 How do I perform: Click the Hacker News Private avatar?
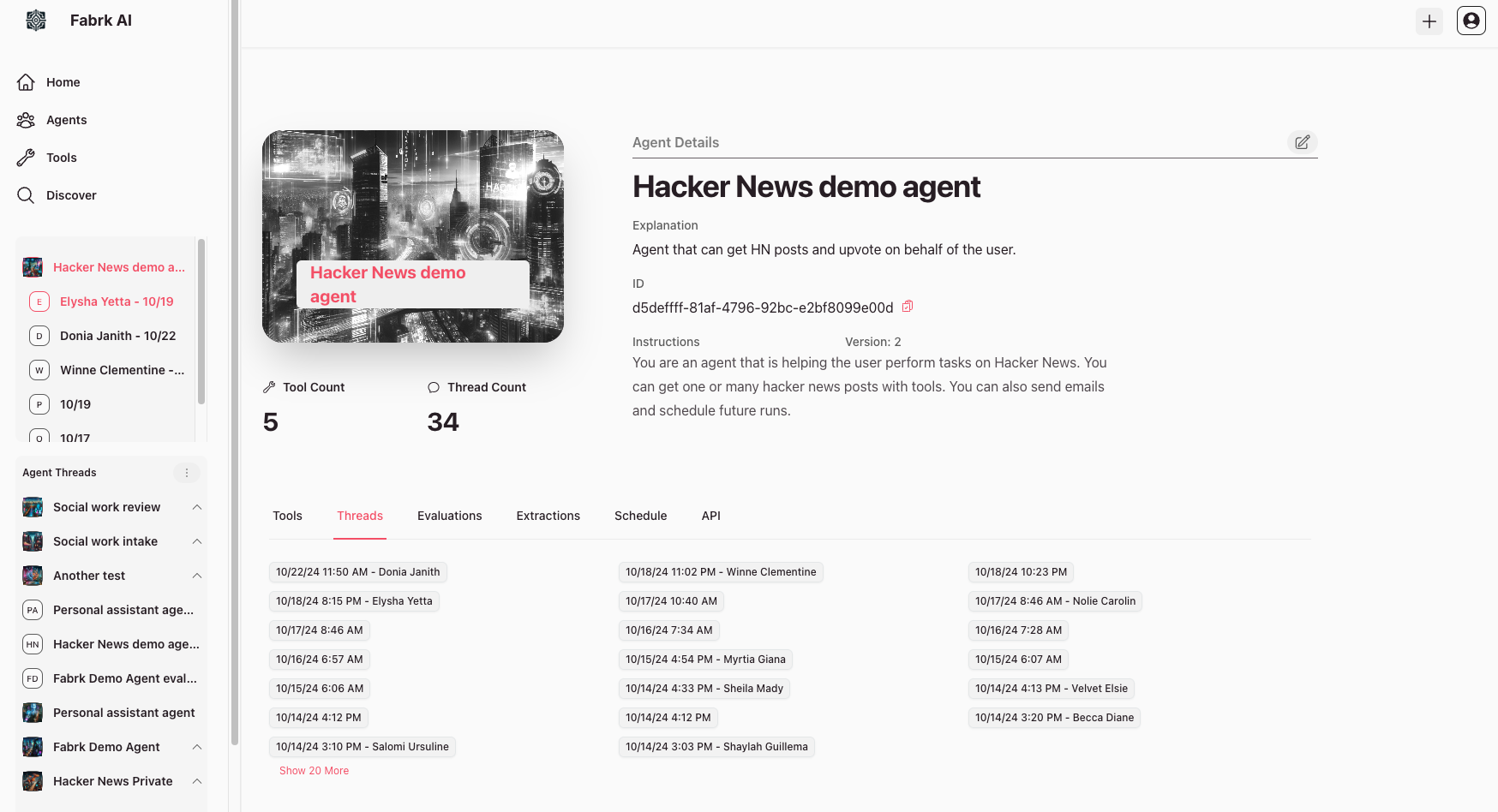[33, 781]
